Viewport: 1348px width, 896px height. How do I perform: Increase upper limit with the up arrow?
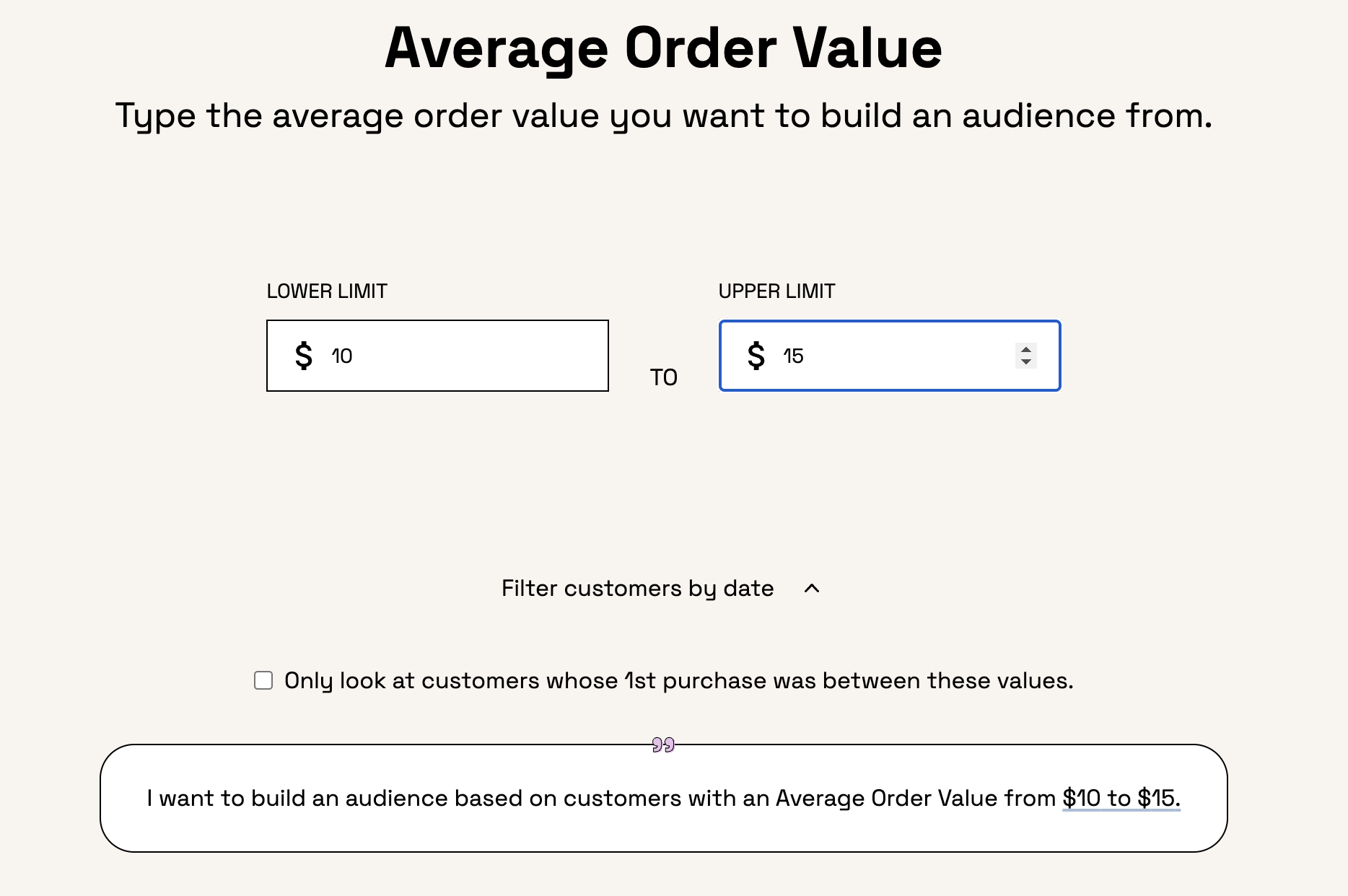pos(1025,350)
